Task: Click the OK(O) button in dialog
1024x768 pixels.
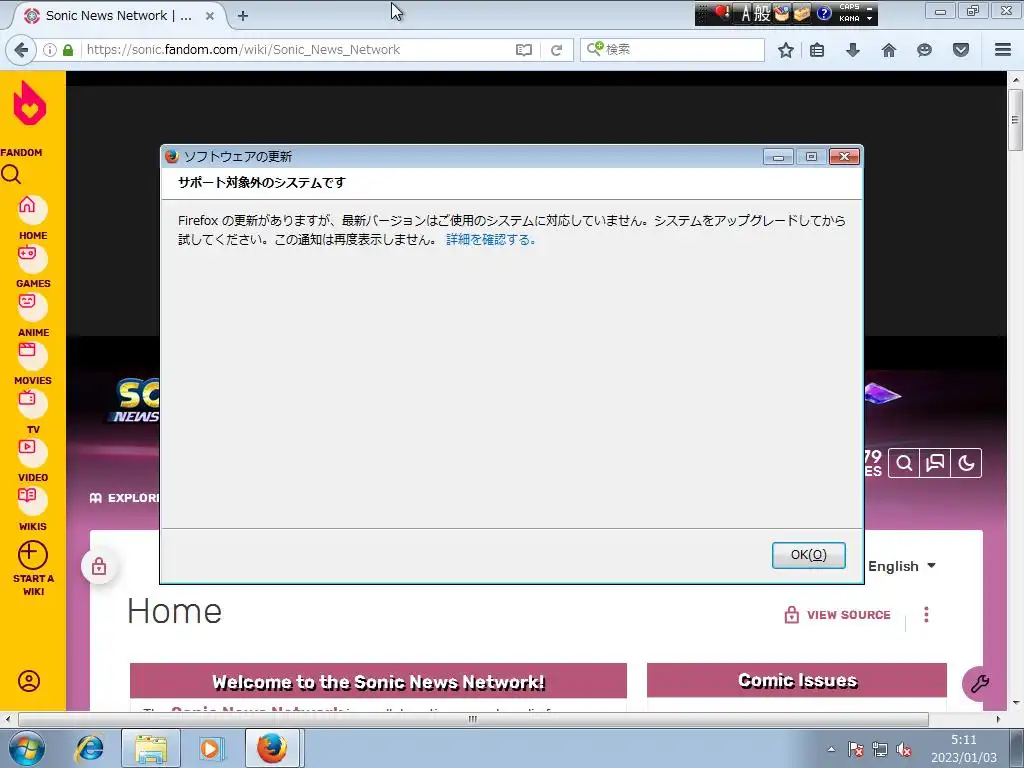Action: pyautogui.click(x=808, y=555)
